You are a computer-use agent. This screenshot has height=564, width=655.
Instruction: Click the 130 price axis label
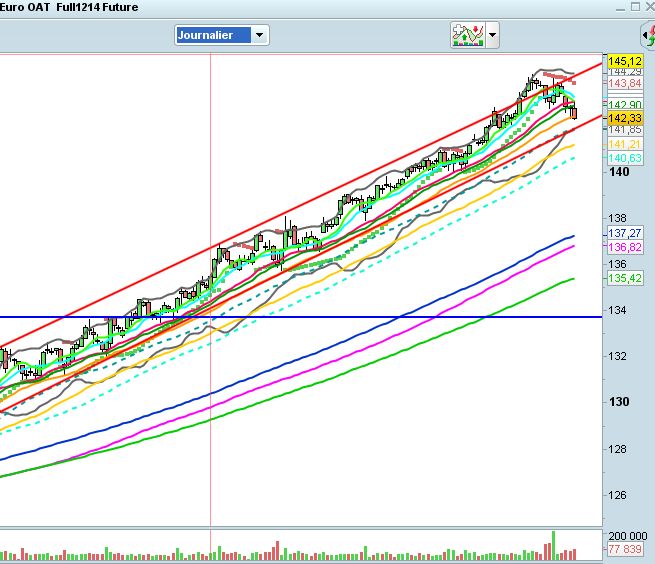click(x=619, y=402)
